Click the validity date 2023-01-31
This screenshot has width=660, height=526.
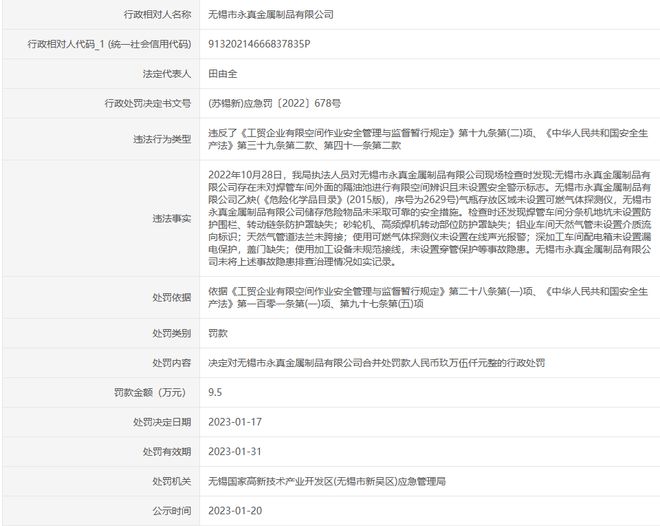(233, 450)
